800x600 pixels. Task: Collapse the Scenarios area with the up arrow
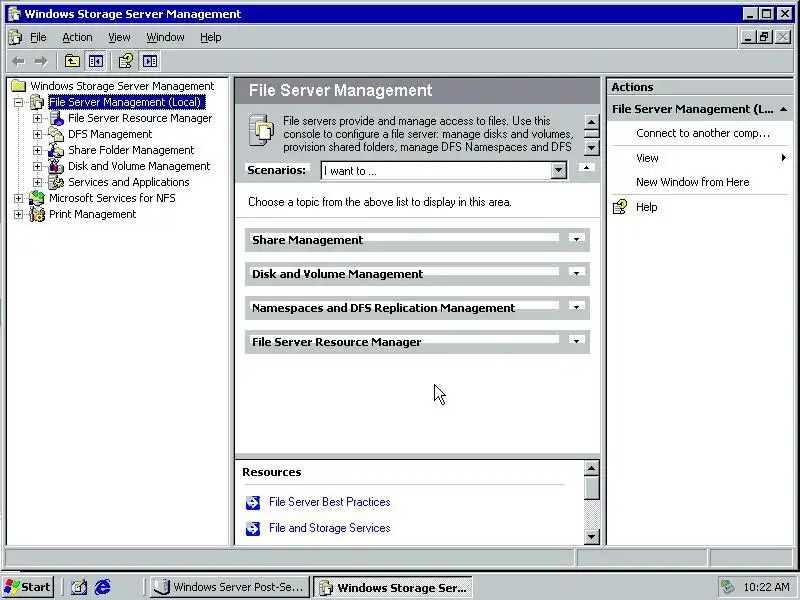[x=586, y=167]
